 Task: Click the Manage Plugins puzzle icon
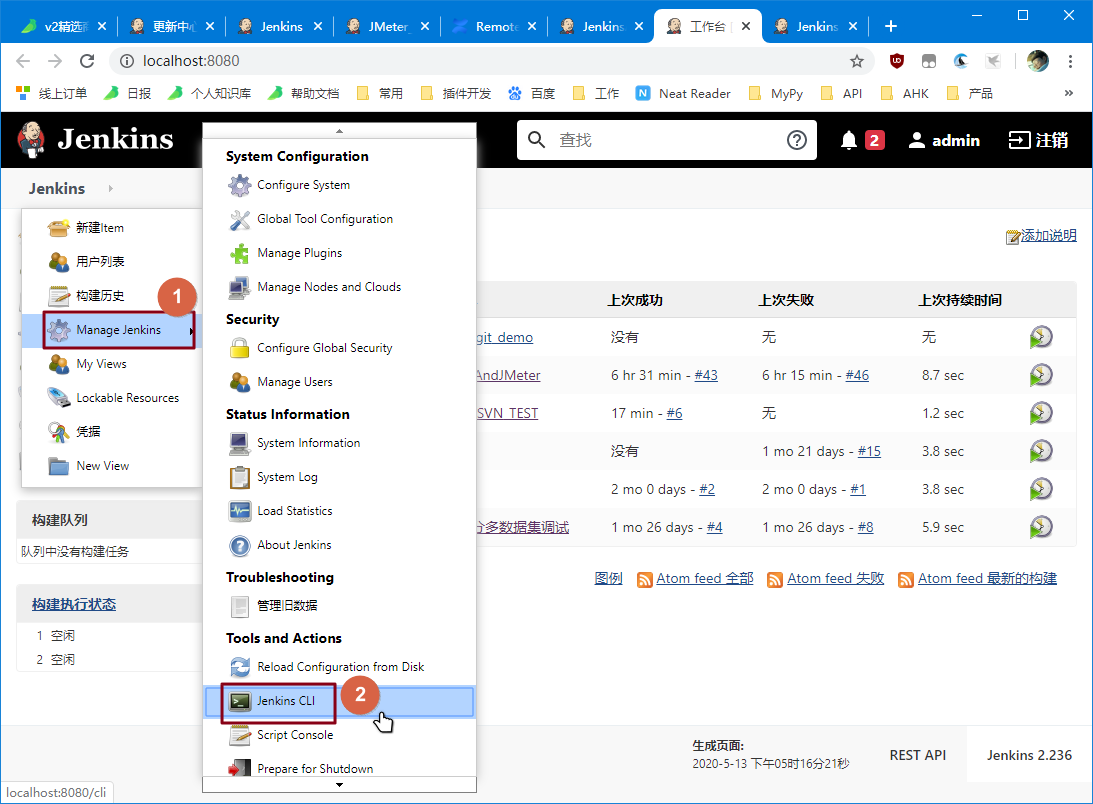tap(240, 254)
